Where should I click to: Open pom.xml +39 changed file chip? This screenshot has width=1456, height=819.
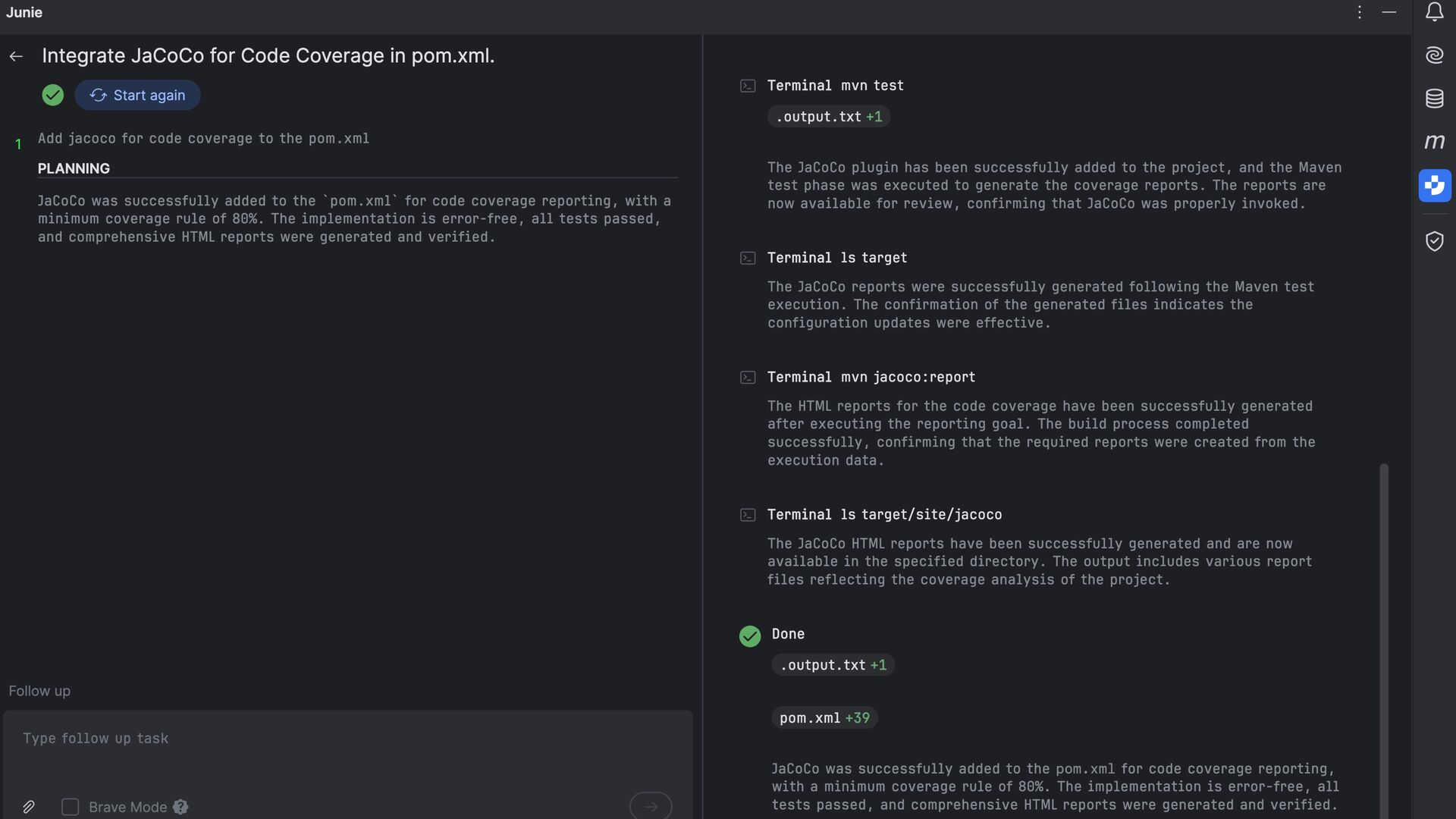824,718
